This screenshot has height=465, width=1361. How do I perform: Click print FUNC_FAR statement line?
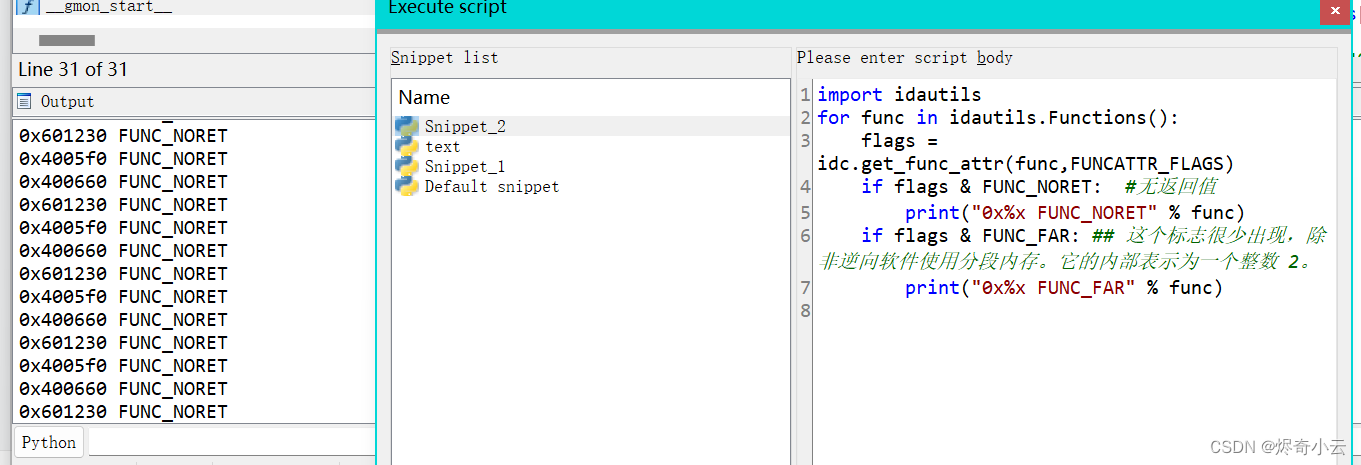pyautogui.click(x=1064, y=288)
